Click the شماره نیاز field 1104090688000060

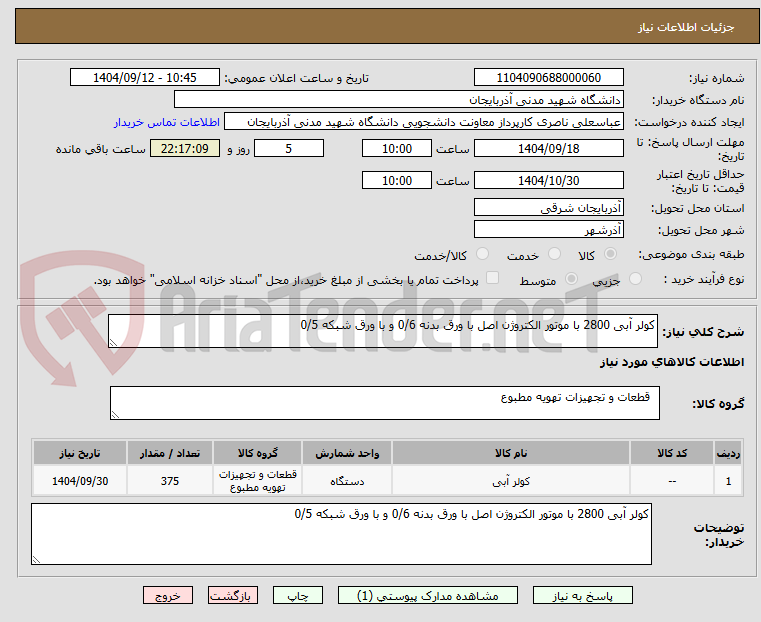point(548,78)
